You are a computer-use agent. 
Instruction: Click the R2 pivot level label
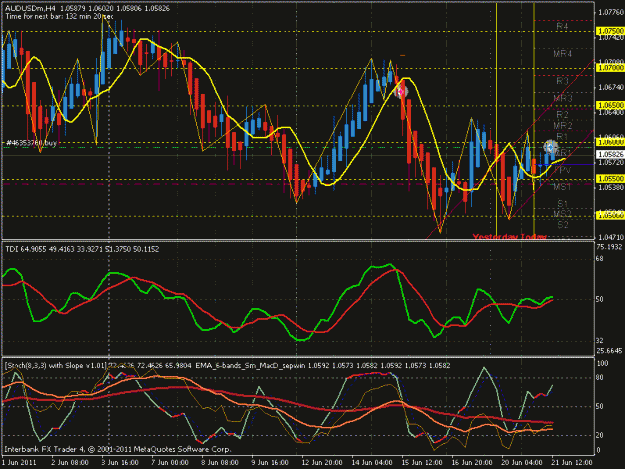(x=562, y=115)
